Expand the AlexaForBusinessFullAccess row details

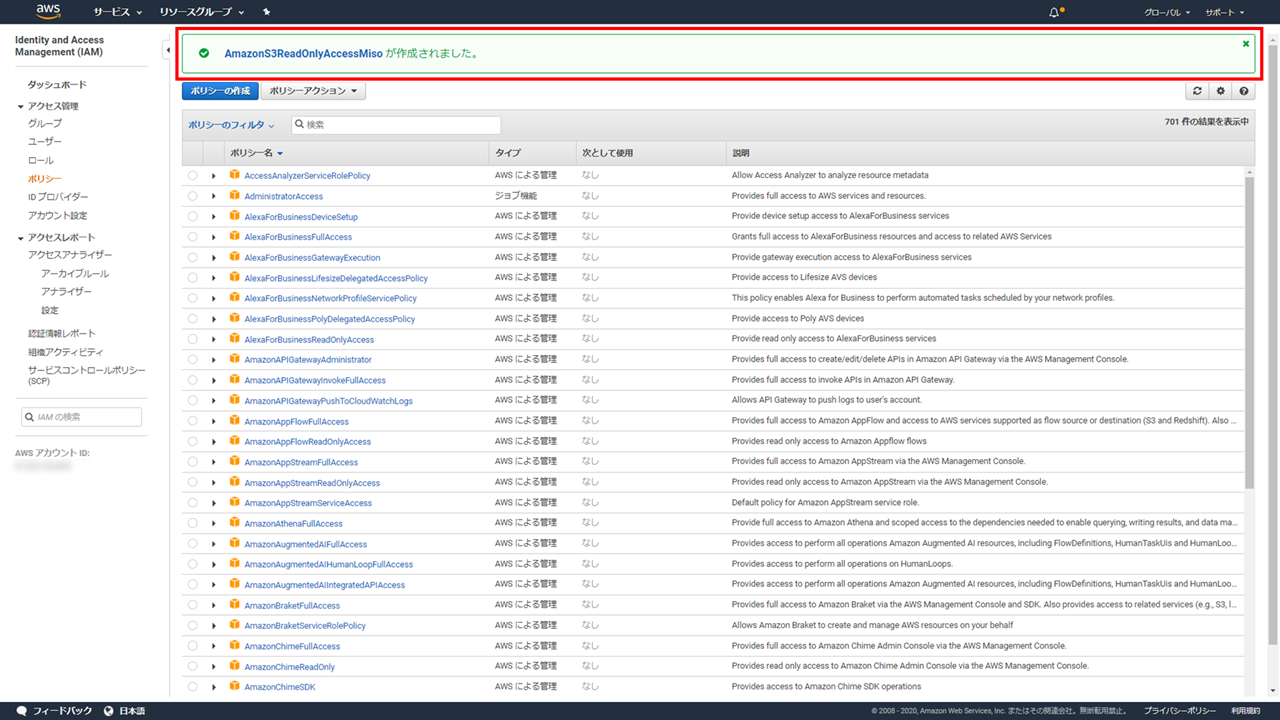(x=213, y=237)
